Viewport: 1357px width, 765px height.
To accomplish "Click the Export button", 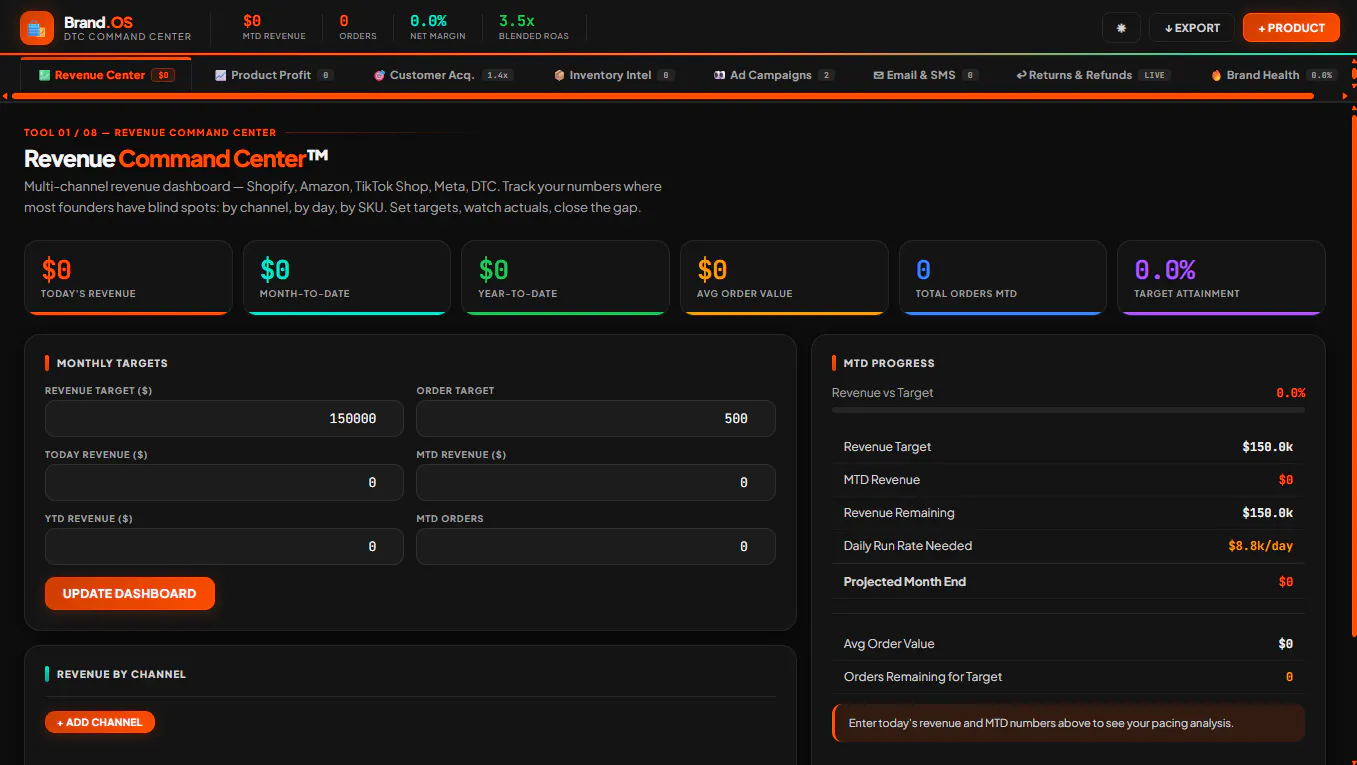I will pyautogui.click(x=1192, y=28).
